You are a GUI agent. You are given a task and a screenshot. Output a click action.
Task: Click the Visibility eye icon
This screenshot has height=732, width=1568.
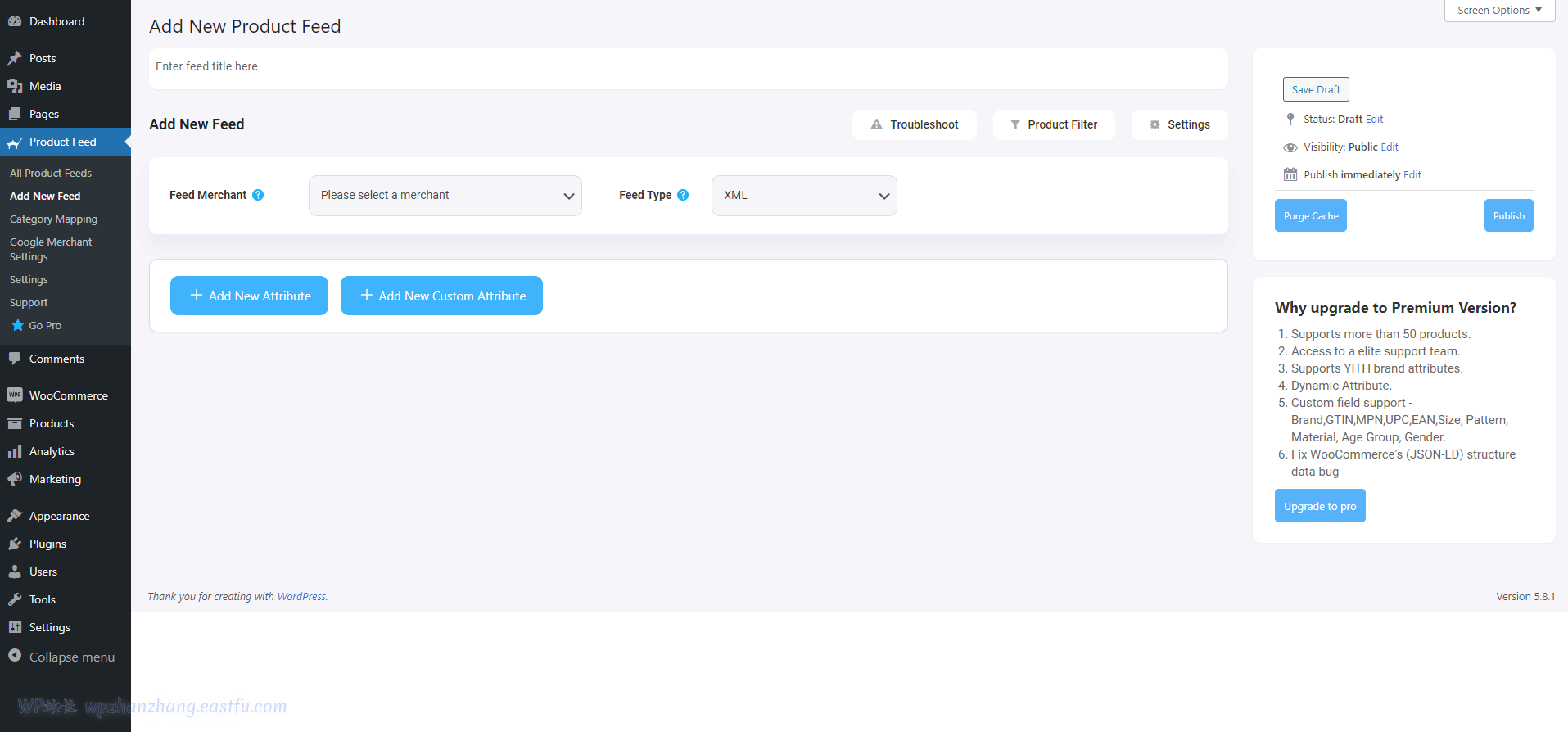tap(1290, 147)
